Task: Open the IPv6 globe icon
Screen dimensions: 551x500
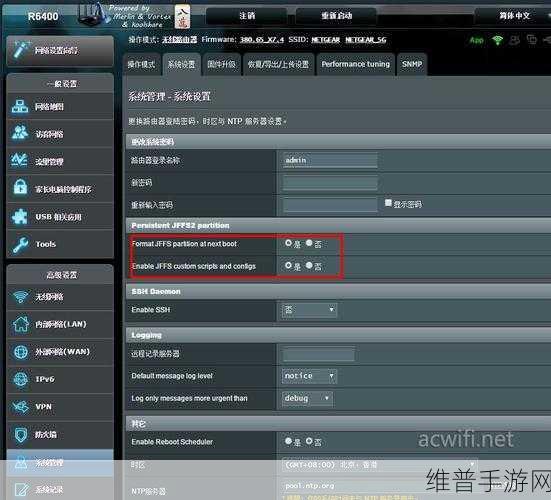Action: 20,379
